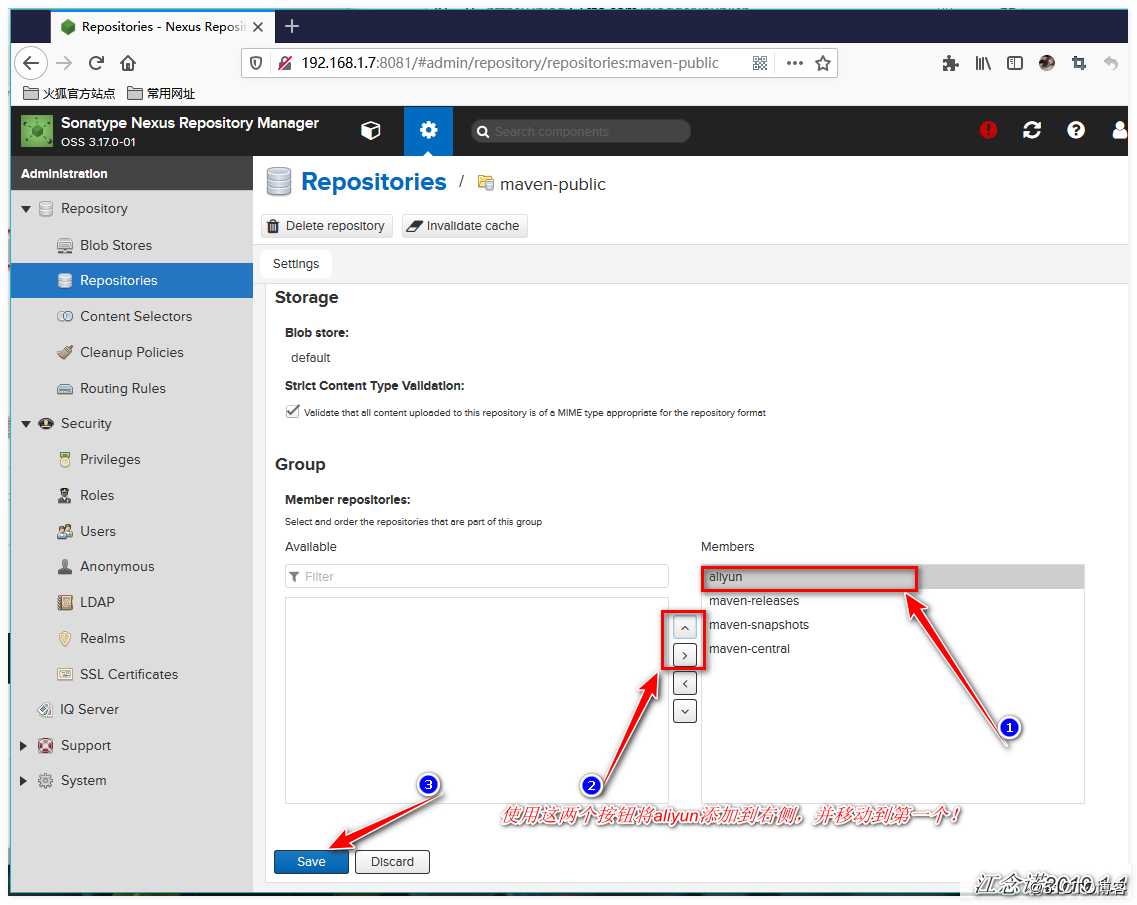Select Repositories in the sidebar

tap(132, 281)
